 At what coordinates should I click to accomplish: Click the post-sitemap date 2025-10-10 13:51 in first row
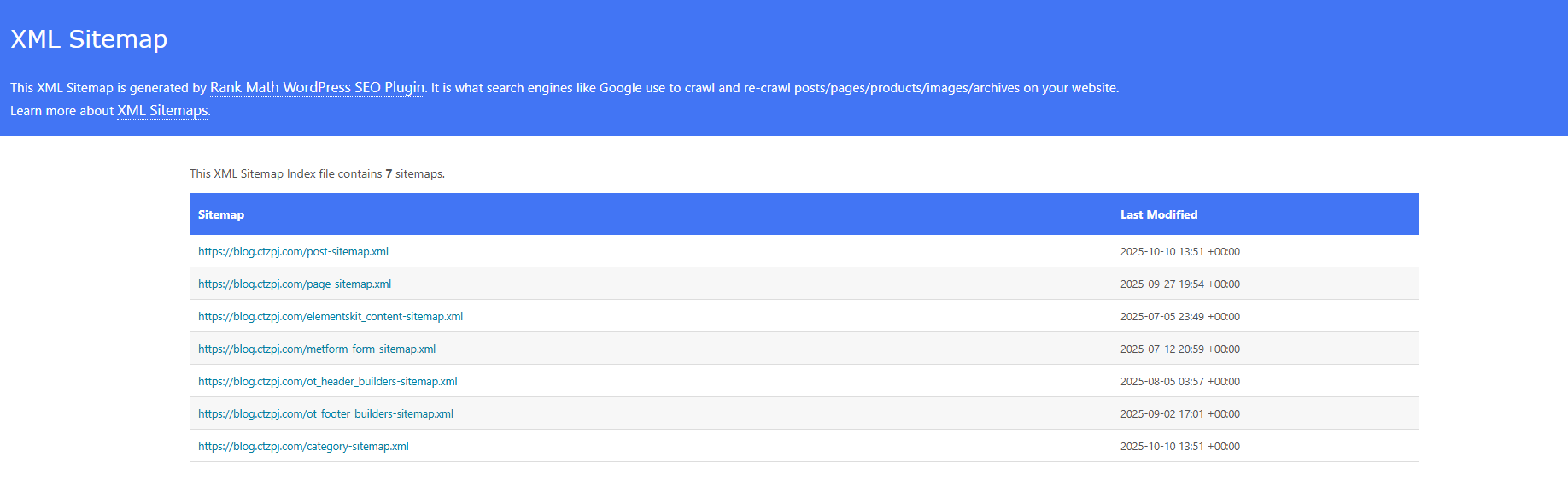pyautogui.click(x=1179, y=252)
